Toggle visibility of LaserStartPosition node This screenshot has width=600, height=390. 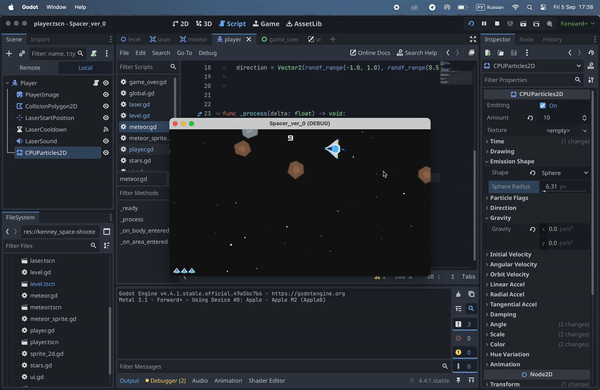click(x=106, y=118)
